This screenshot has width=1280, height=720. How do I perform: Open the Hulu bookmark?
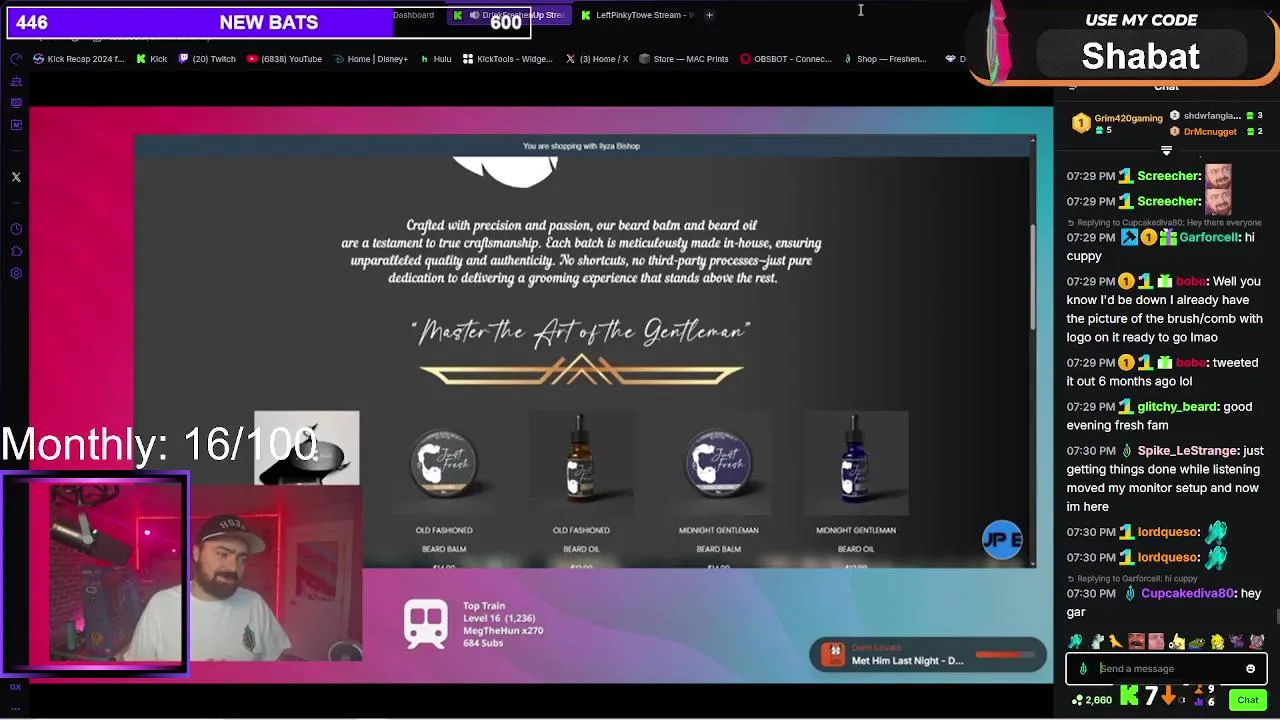coord(436,59)
